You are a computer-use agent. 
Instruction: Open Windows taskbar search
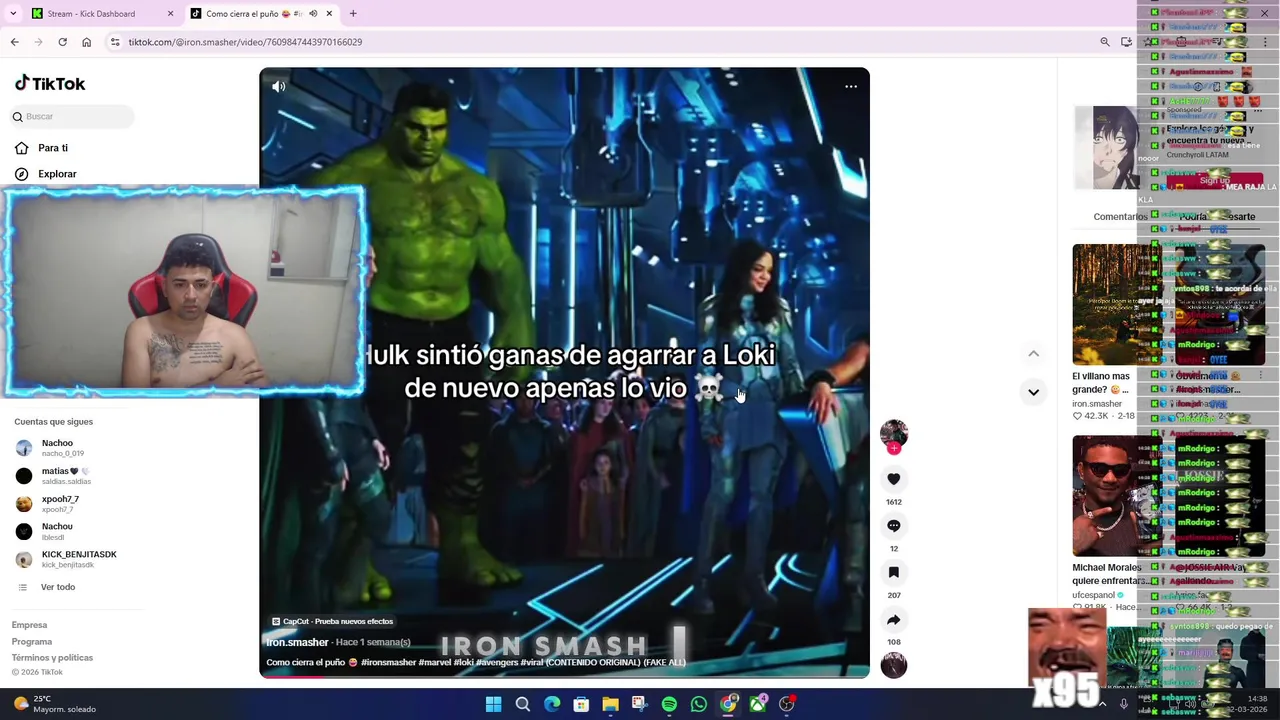pos(522,704)
